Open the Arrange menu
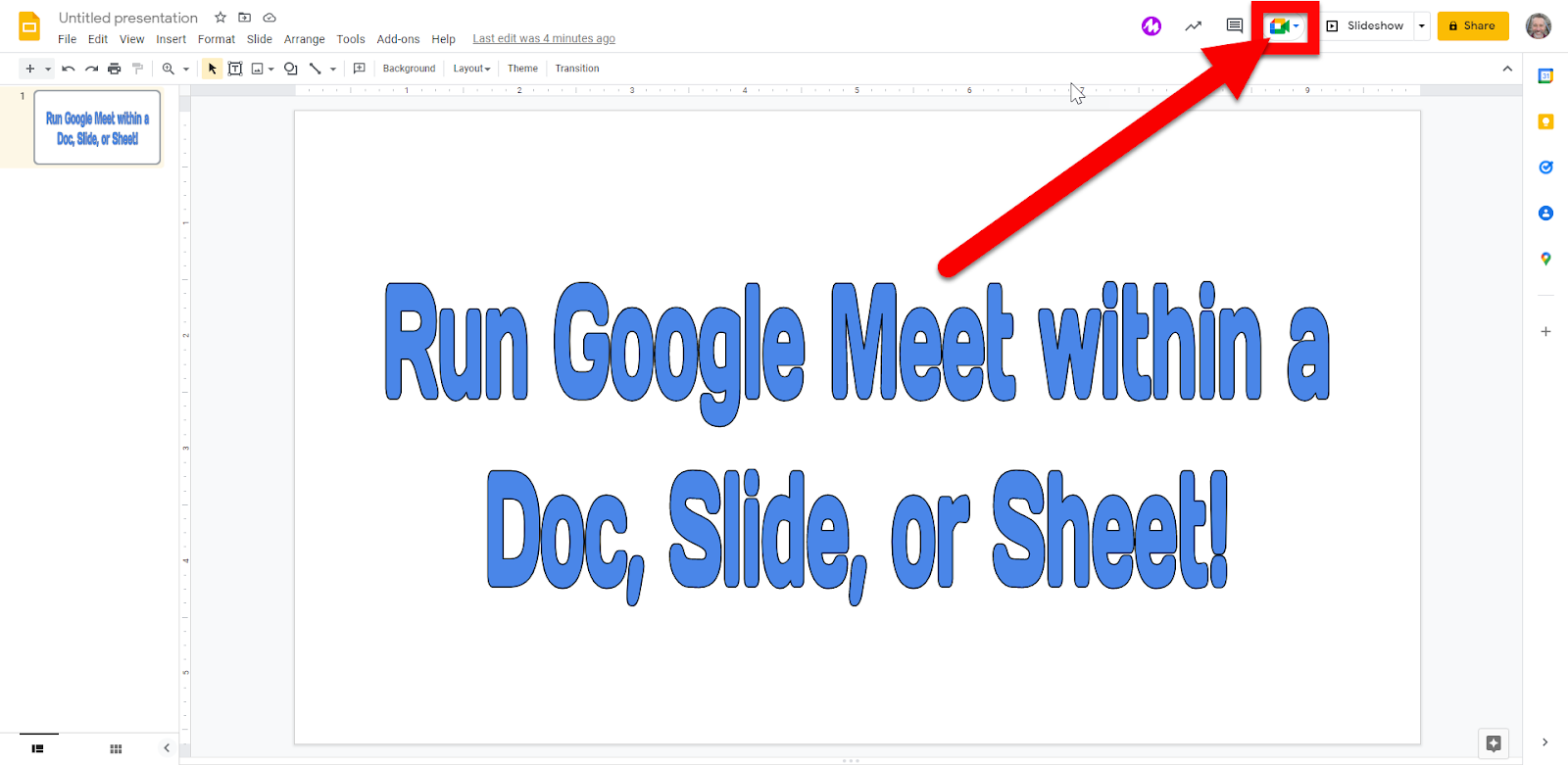Viewport: 1568px width, 765px height. (305, 39)
